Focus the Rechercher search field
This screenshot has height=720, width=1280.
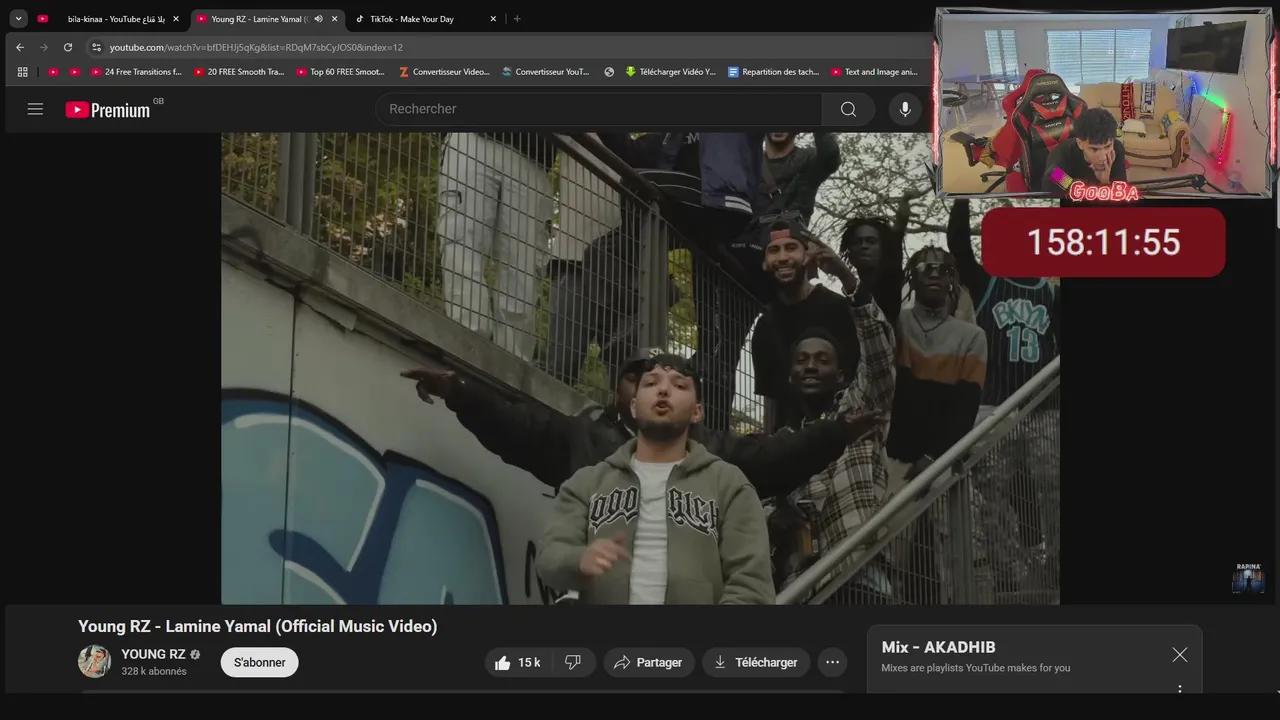[599, 109]
